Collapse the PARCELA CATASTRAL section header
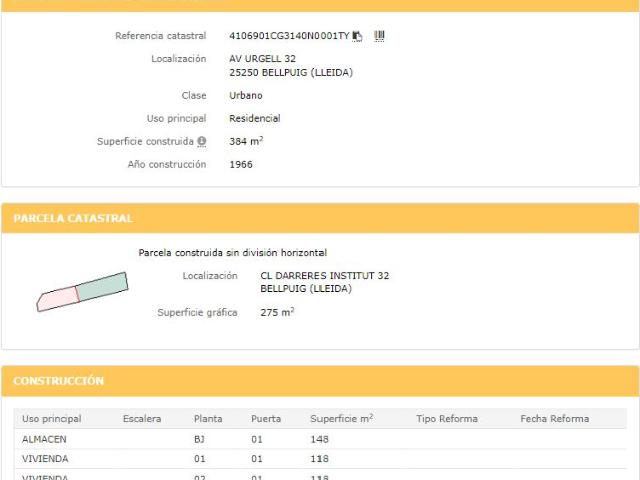 (320, 218)
